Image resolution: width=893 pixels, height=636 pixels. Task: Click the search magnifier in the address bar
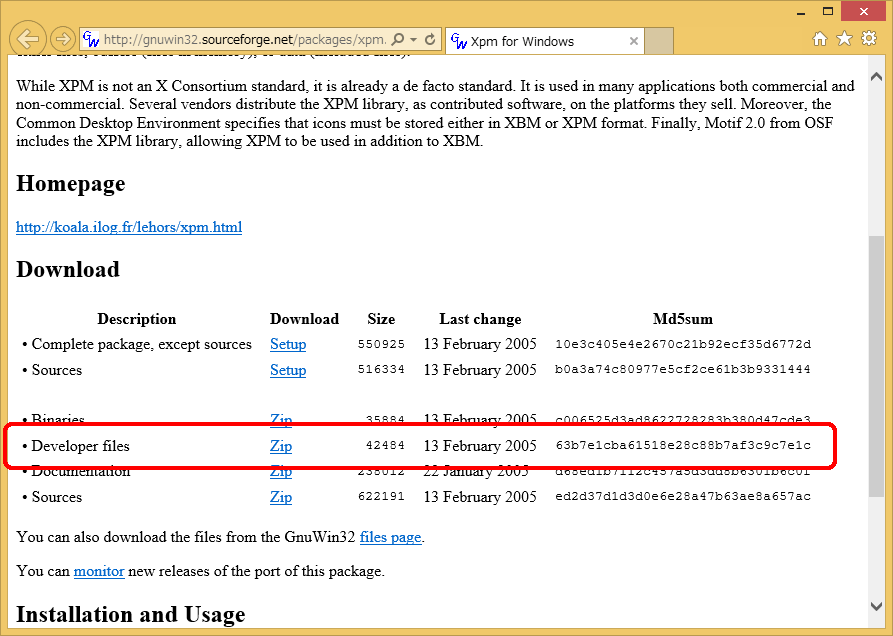398,39
